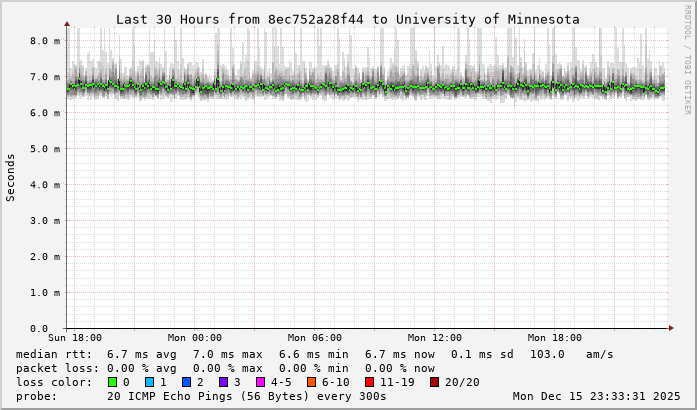Click the 8.0 m y-axis label
Image resolution: width=697 pixels, height=410 pixels.
(x=40, y=41)
